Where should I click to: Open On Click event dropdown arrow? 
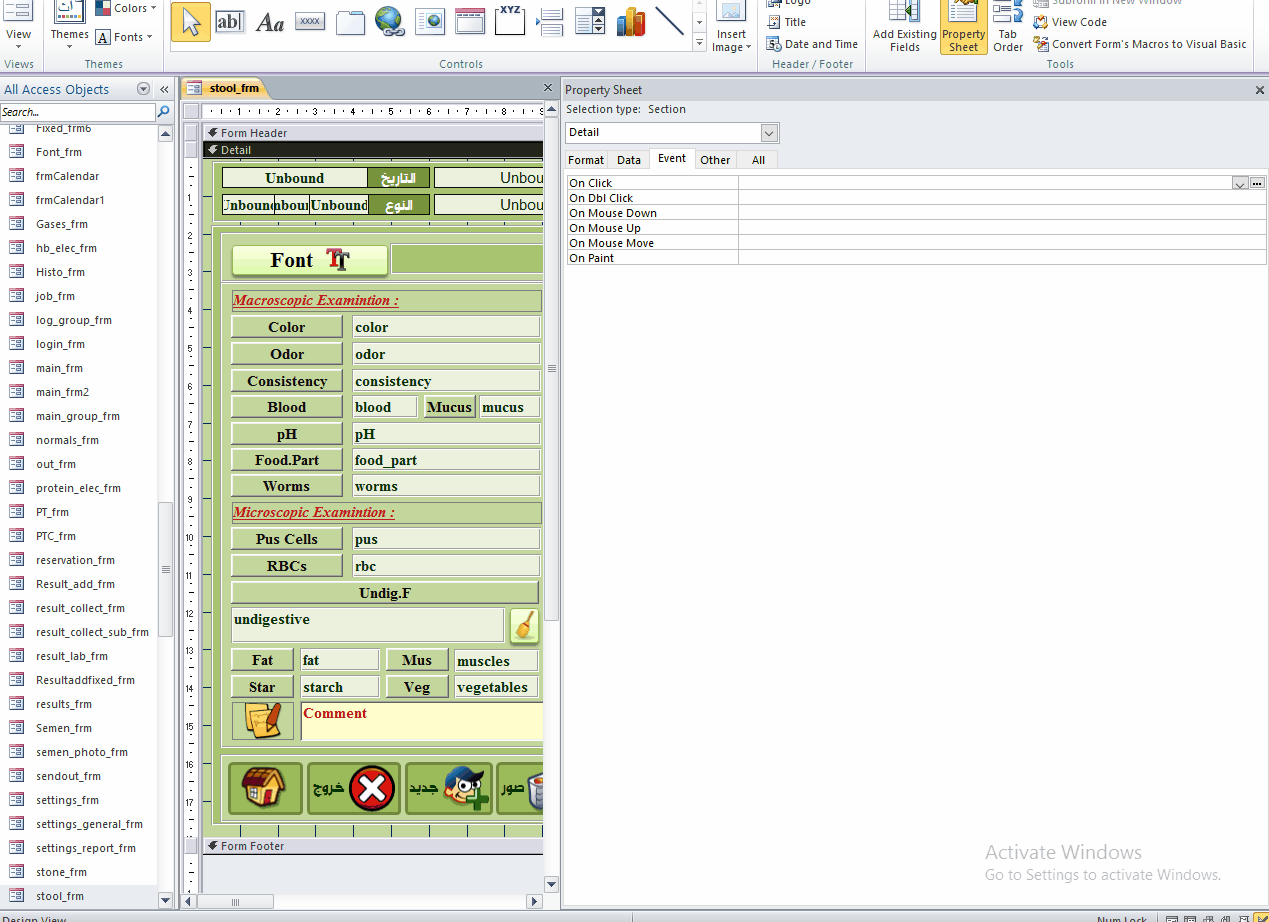click(x=1240, y=183)
